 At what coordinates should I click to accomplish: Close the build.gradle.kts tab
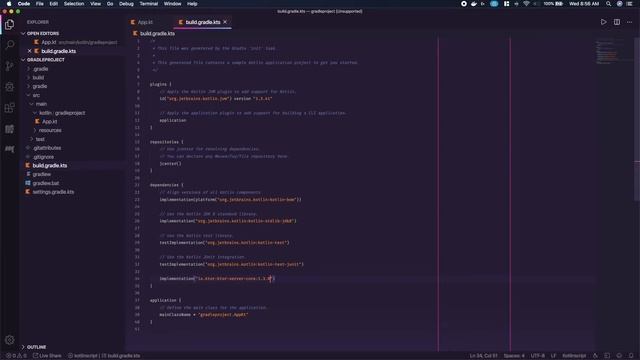tap(225, 22)
